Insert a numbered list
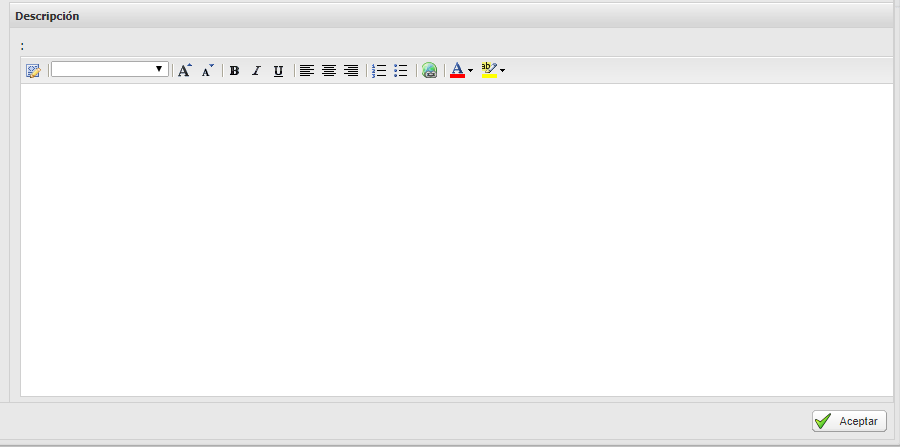The width and height of the screenshot is (900, 447). click(379, 71)
